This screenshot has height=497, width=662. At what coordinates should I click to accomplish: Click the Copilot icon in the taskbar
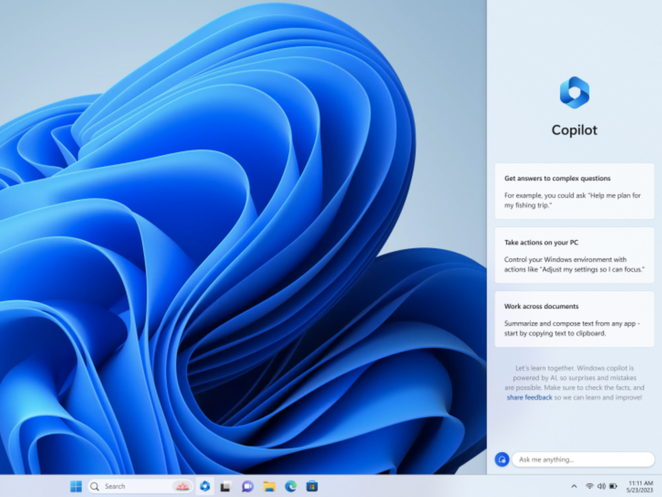tap(205, 486)
